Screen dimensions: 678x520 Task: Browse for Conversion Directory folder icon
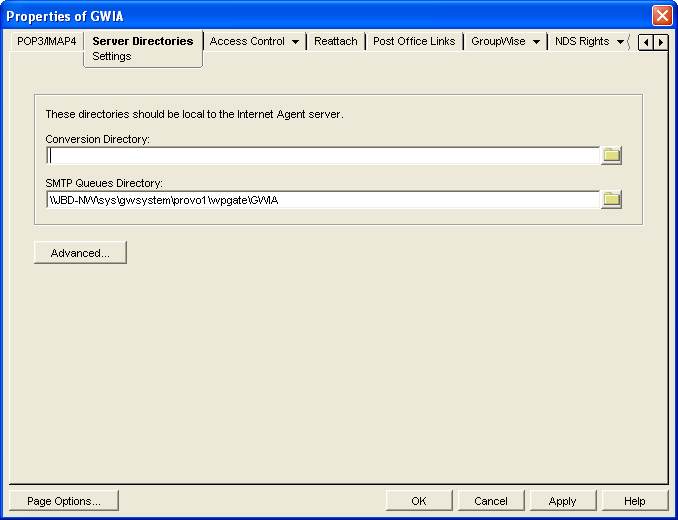tap(611, 155)
